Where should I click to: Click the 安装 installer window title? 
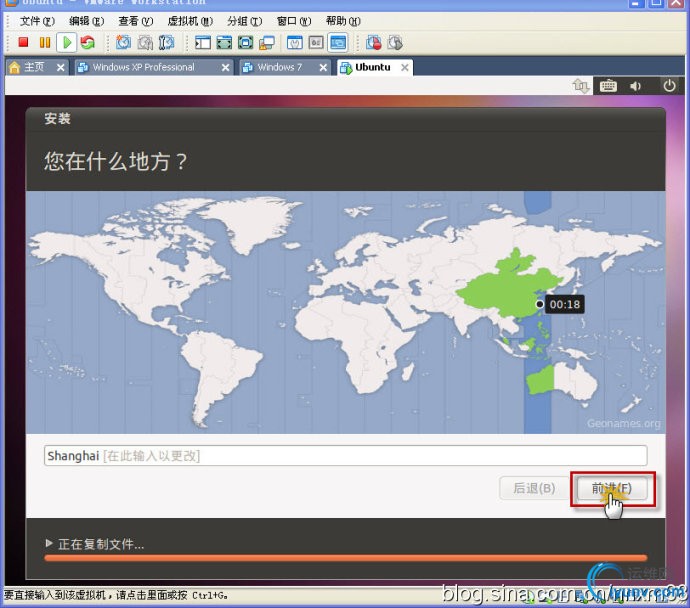coord(57,119)
